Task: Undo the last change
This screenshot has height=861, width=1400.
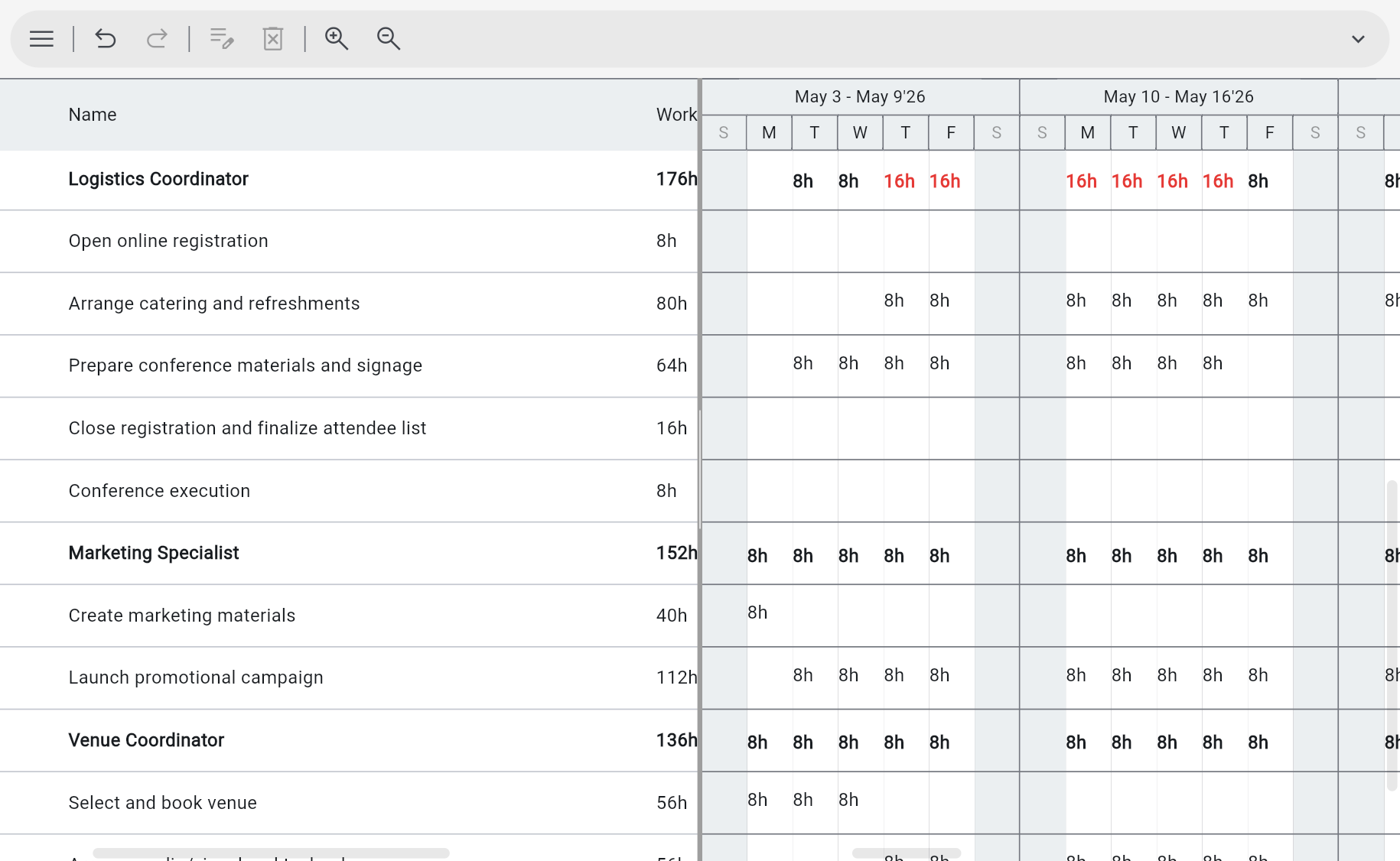Action: pos(105,38)
